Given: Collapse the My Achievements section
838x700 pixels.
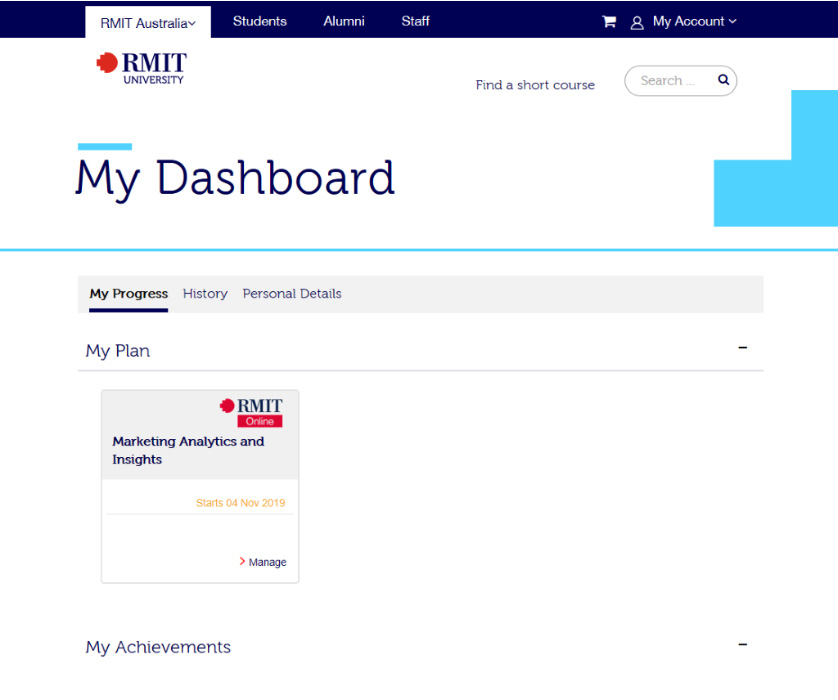Looking at the screenshot, I should [742, 643].
